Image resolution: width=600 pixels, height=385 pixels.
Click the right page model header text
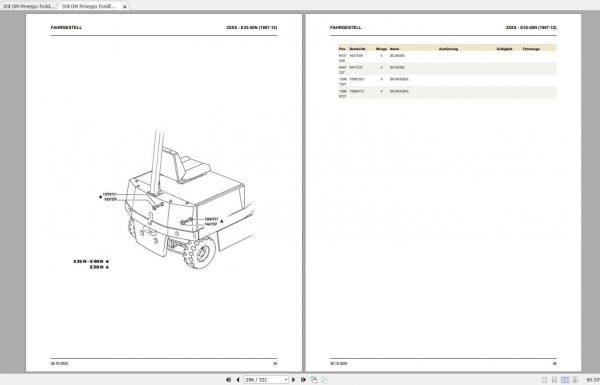[x=531, y=28]
